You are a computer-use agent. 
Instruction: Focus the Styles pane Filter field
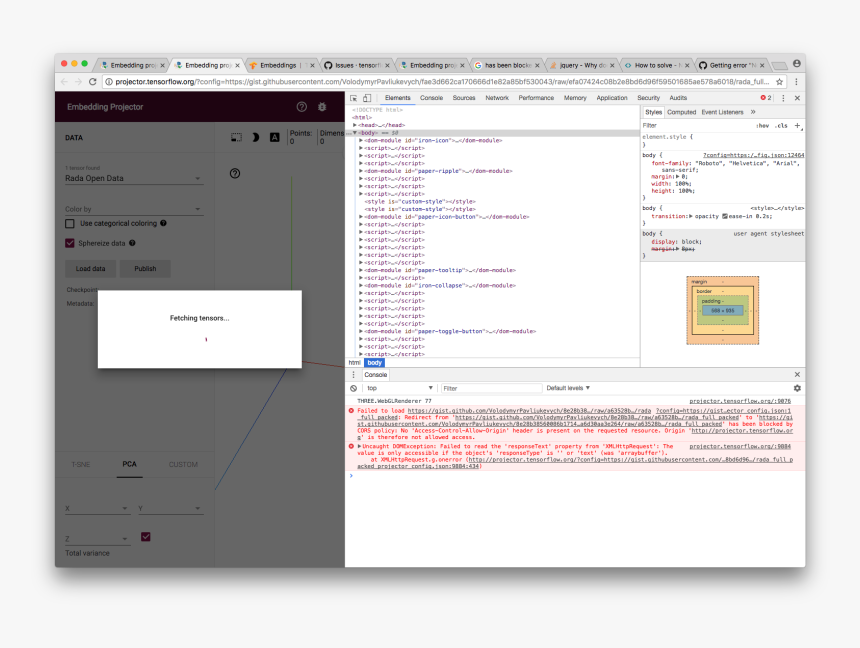[x=697, y=126]
